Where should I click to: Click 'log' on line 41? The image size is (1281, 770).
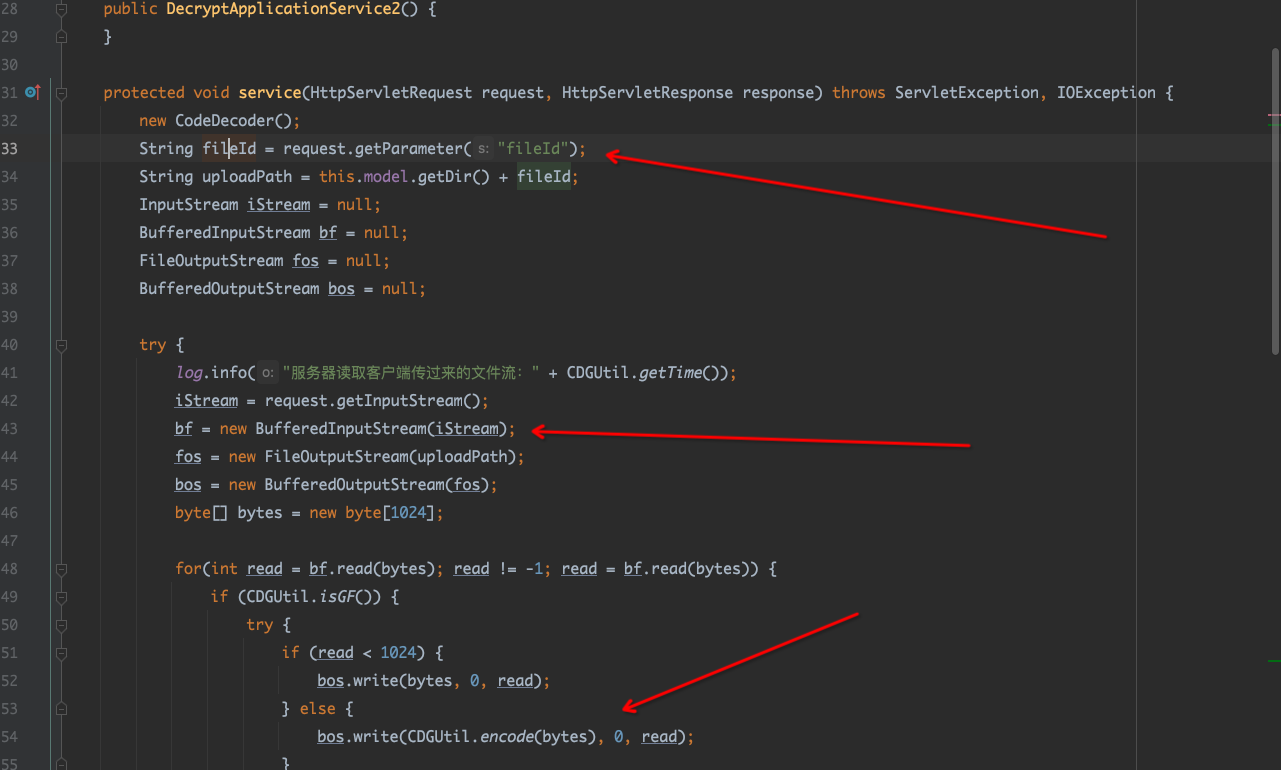tap(189, 373)
